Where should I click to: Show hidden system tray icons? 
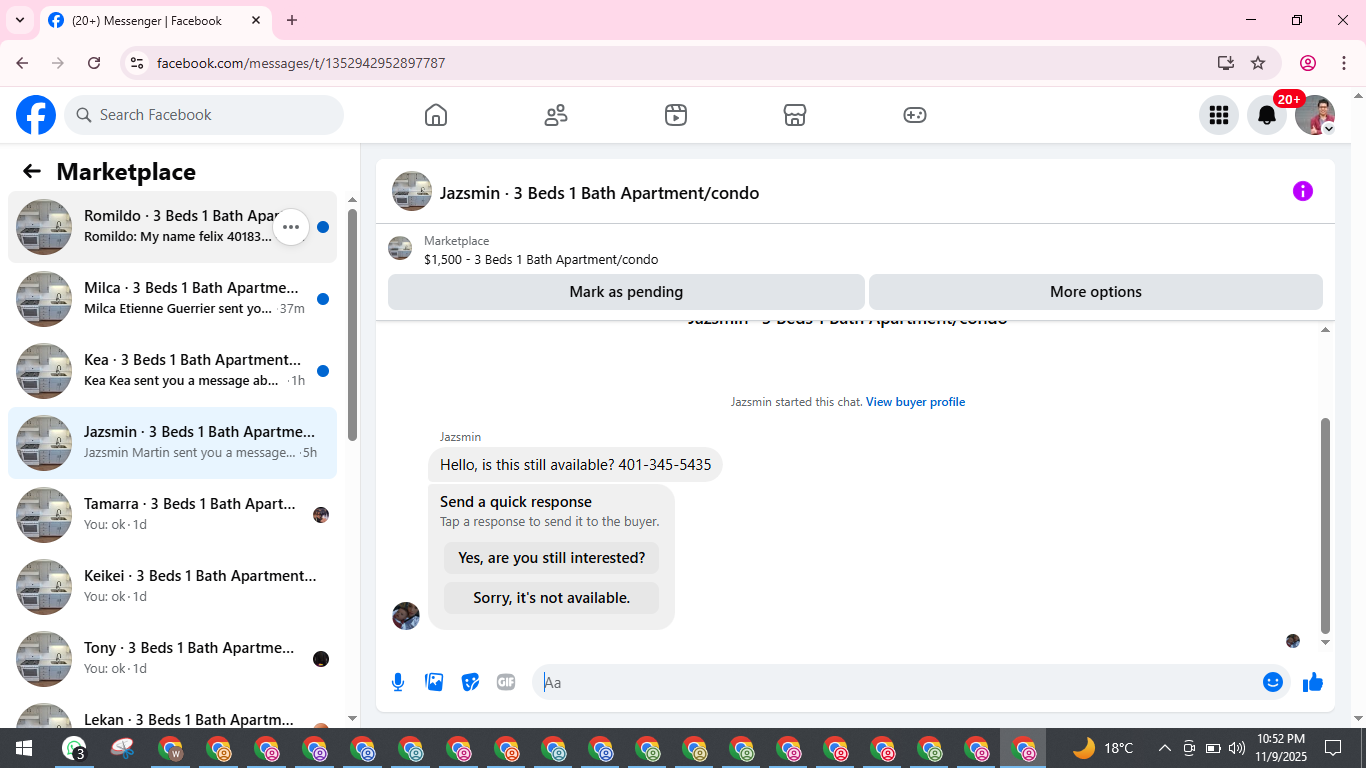click(1164, 748)
